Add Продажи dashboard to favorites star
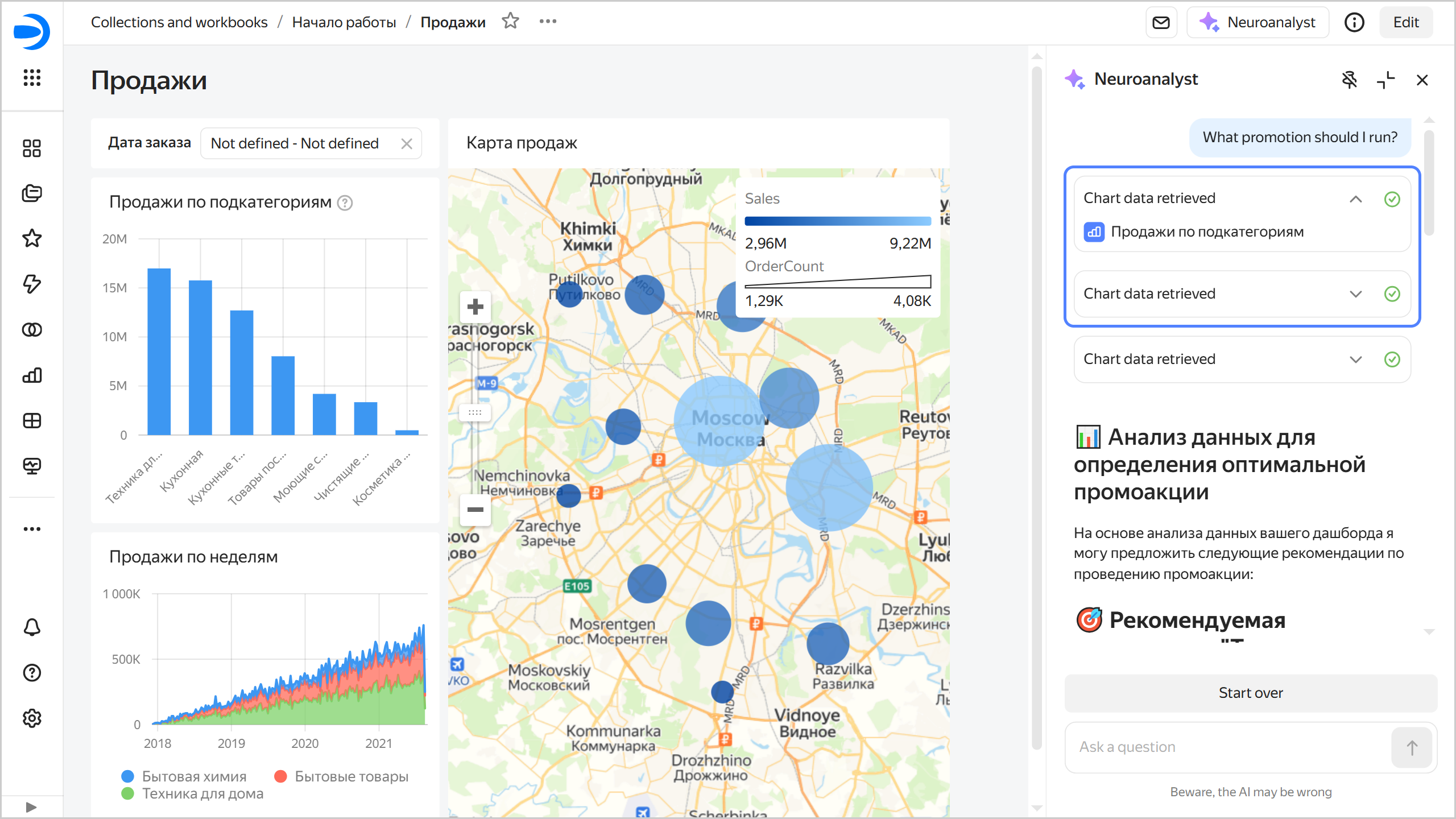Image resolution: width=1456 pixels, height=819 pixels. click(510, 22)
